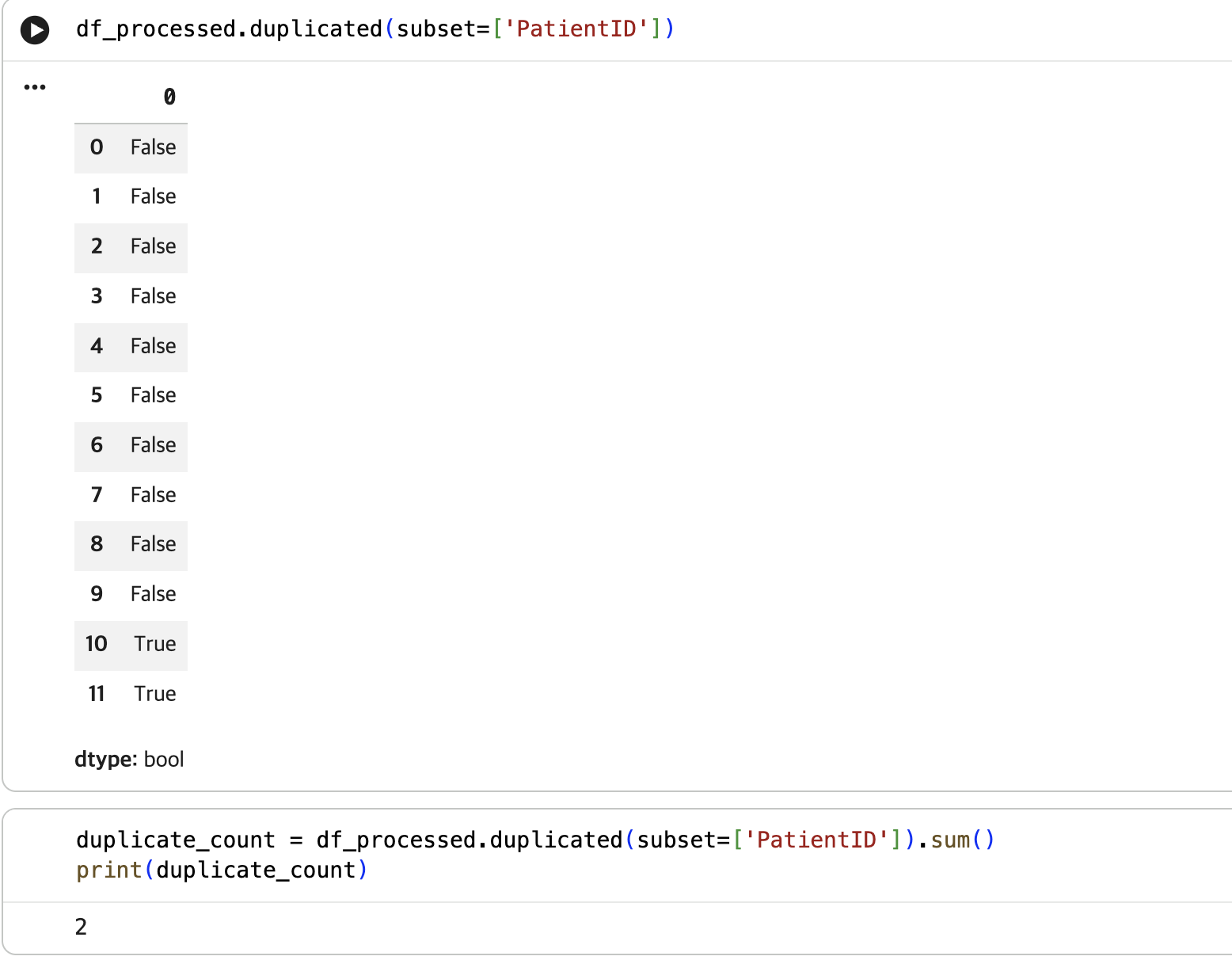Click the dtype: bool footer text
The image size is (1232, 960).
129,760
